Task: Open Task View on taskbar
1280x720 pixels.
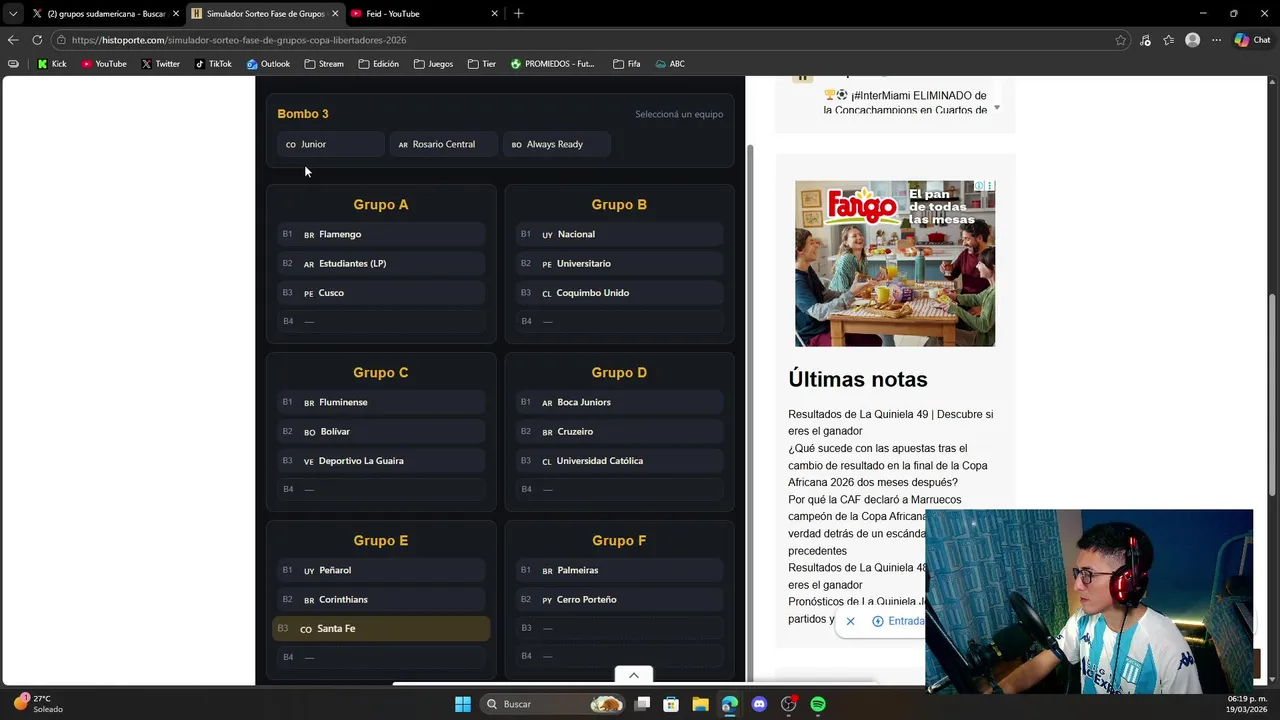Action: (642, 704)
